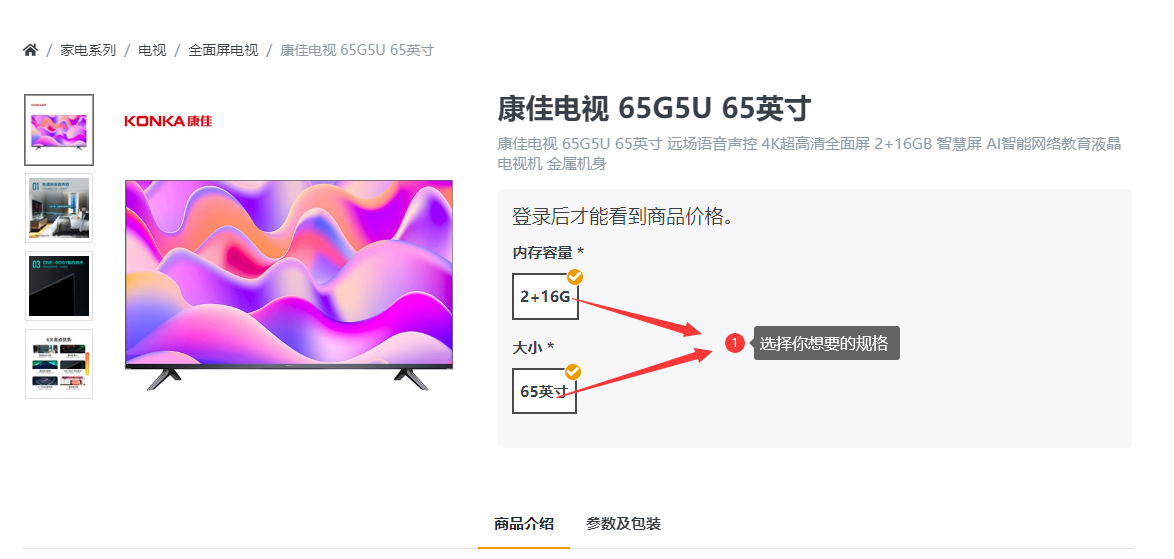The height and width of the screenshot is (559, 1174).
Task: Click the KONKA 康佳 brand logo
Action: pyautogui.click(x=168, y=120)
